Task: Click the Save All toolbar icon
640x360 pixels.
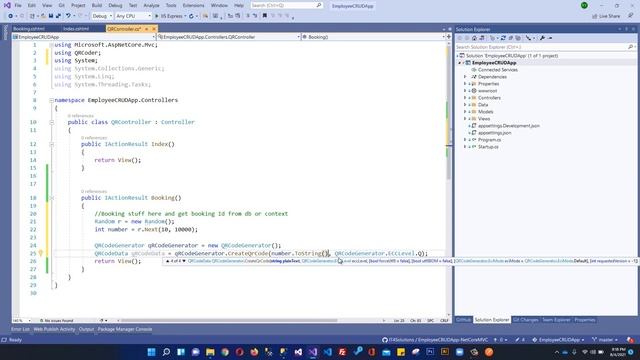Action: [58, 16]
